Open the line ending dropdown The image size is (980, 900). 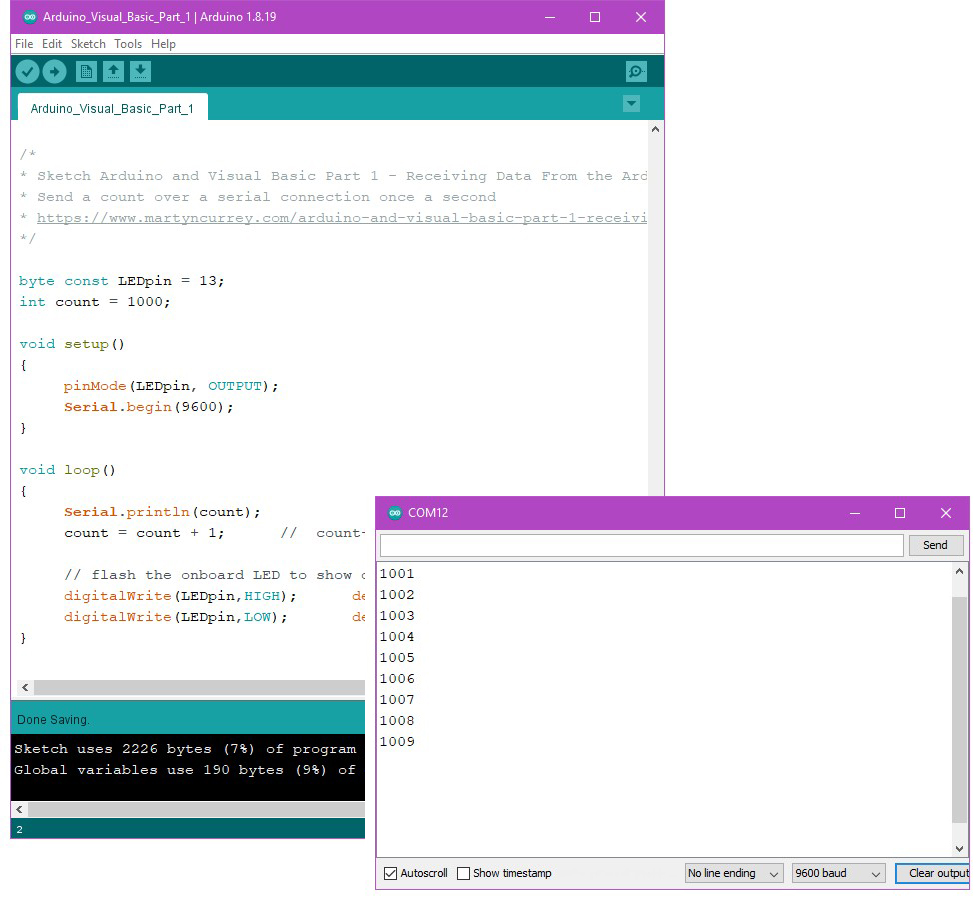point(733,873)
